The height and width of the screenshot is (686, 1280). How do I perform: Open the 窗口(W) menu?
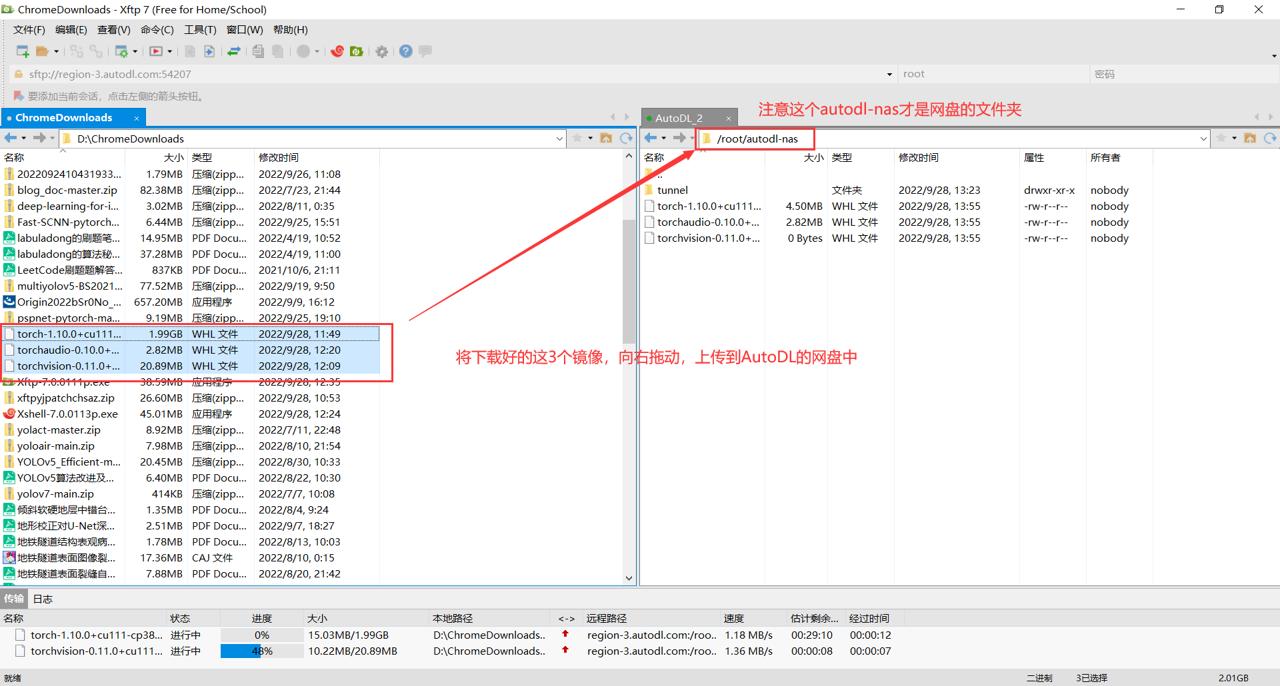click(245, 30)
